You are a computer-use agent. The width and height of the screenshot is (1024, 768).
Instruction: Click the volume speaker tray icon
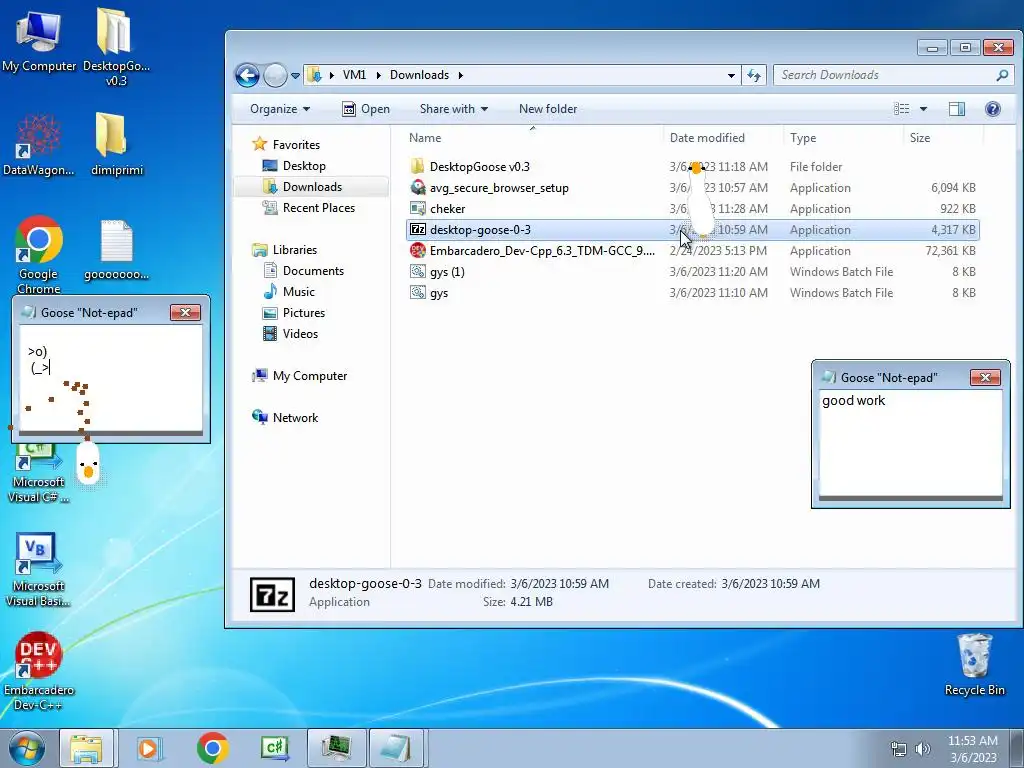coord(923,749)
